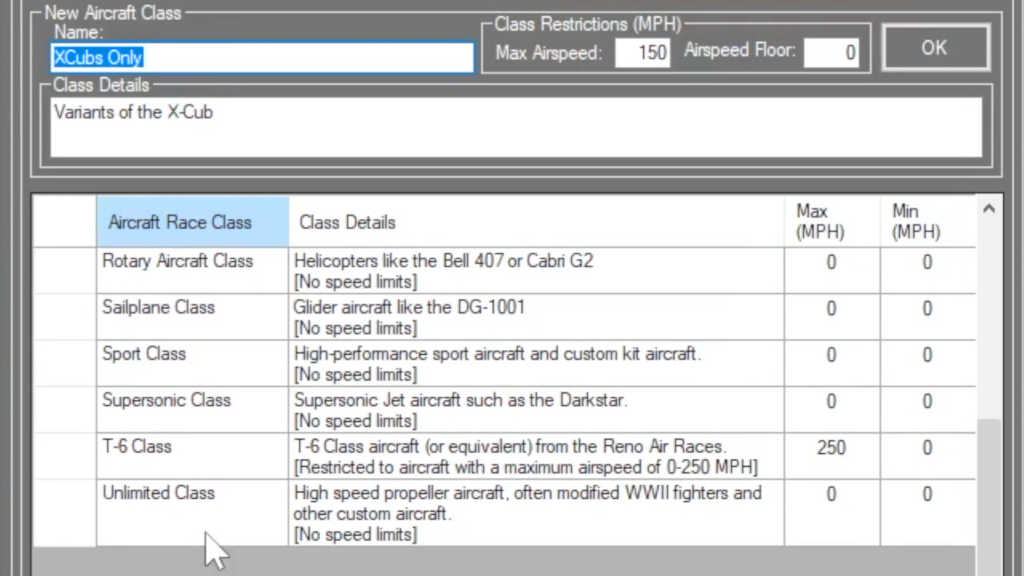Click the Unlimited Class details text cell
The height and width of the screenshot is (576, 1024).
[528, 513]
